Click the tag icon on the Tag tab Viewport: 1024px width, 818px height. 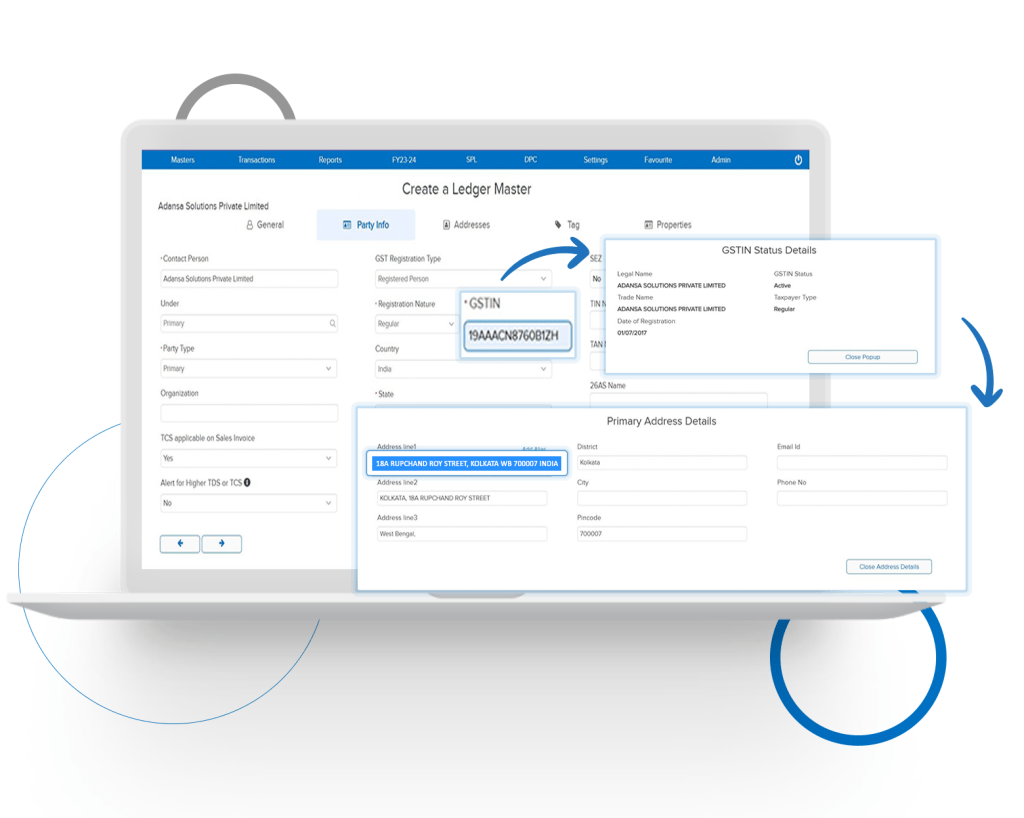click(558, 224)
